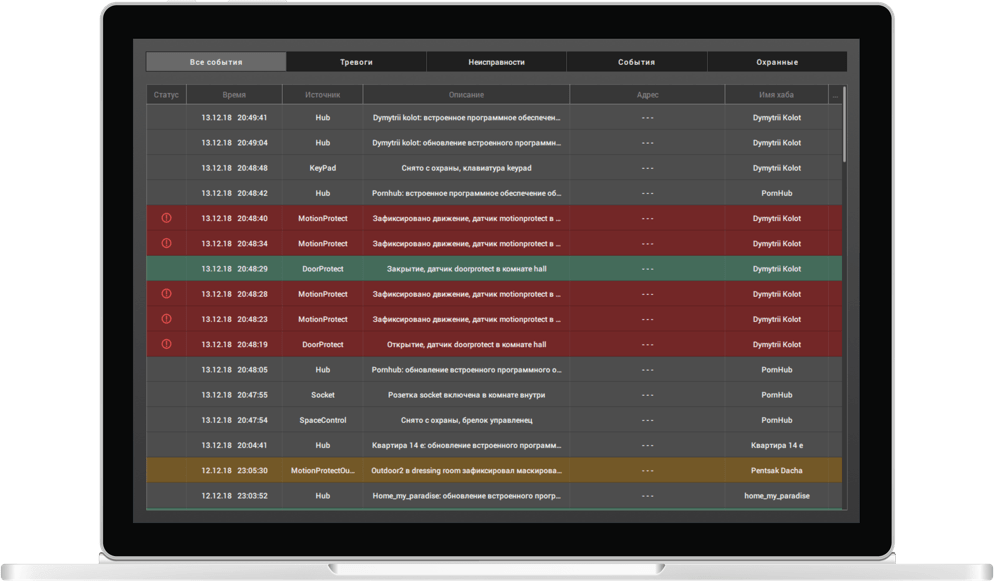Select the SpaceControl disarm event row
Screen dimensions: 994x581
pos(466,420)
